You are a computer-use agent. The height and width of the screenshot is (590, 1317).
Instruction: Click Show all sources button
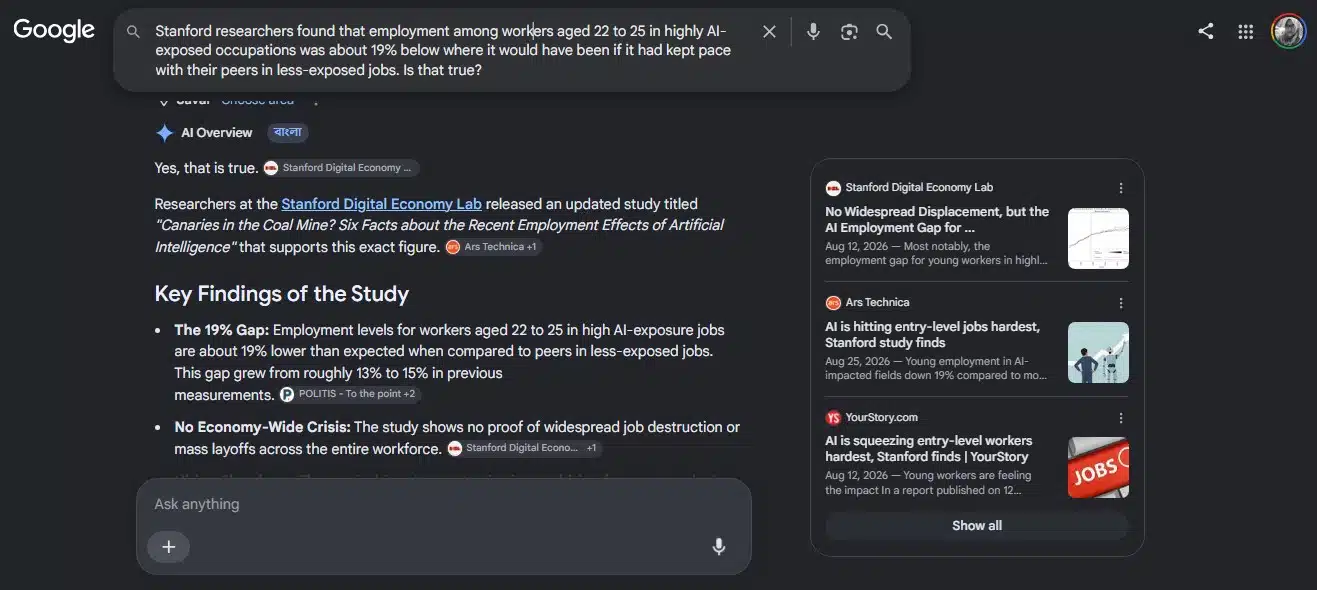[x=977, y=526]
